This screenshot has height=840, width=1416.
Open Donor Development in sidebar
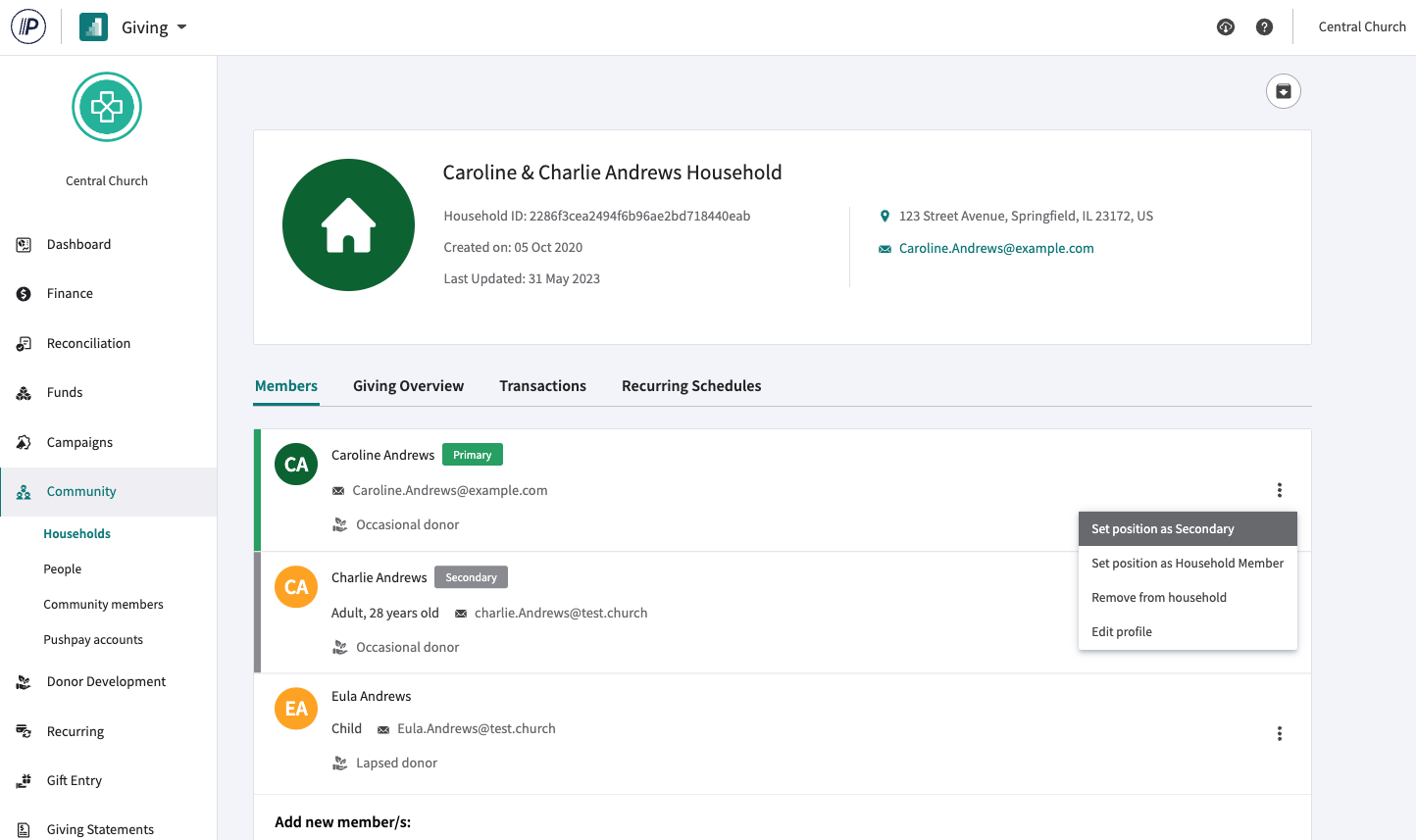(x=106, y=682)
